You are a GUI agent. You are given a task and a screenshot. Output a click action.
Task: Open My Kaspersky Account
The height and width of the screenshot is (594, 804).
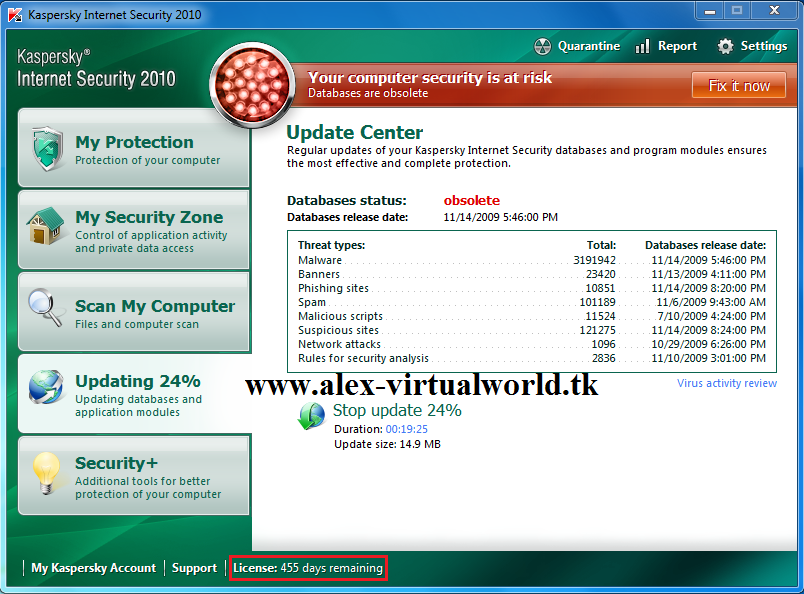[x=93, y=568]
